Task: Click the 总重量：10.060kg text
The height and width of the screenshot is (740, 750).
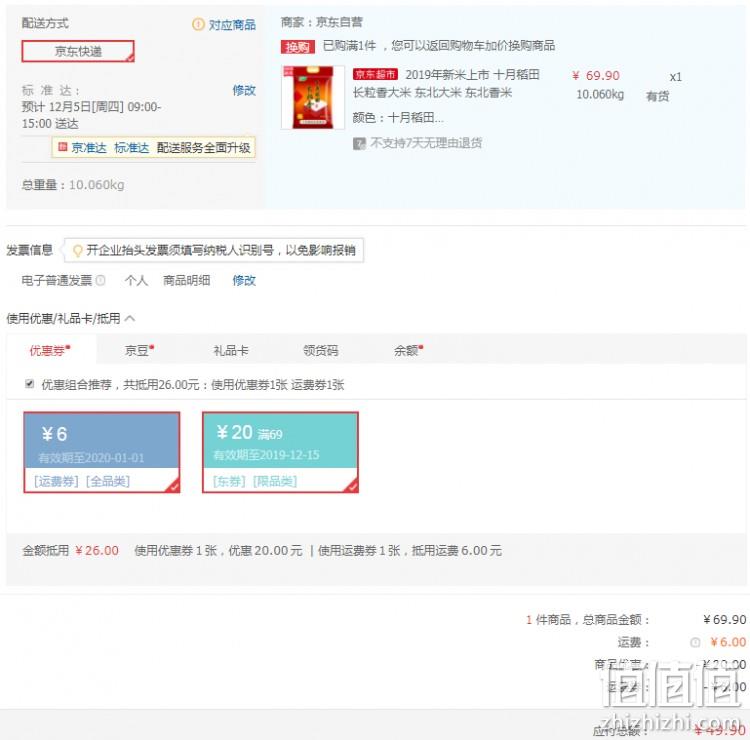Action: click(73, 185)
